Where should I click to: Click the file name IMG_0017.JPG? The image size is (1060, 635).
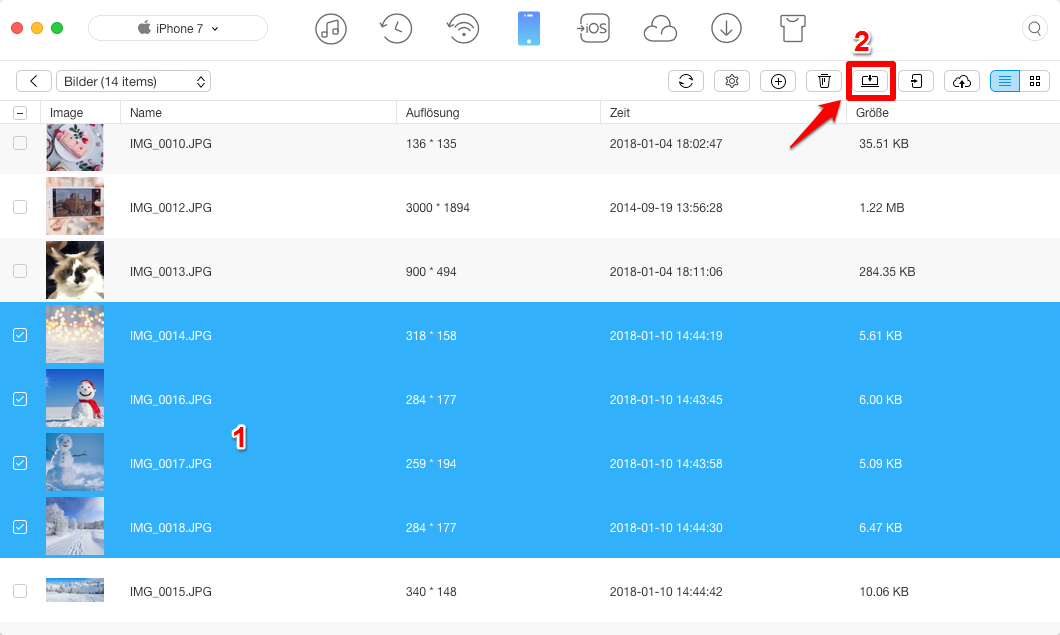pos(171,464)
